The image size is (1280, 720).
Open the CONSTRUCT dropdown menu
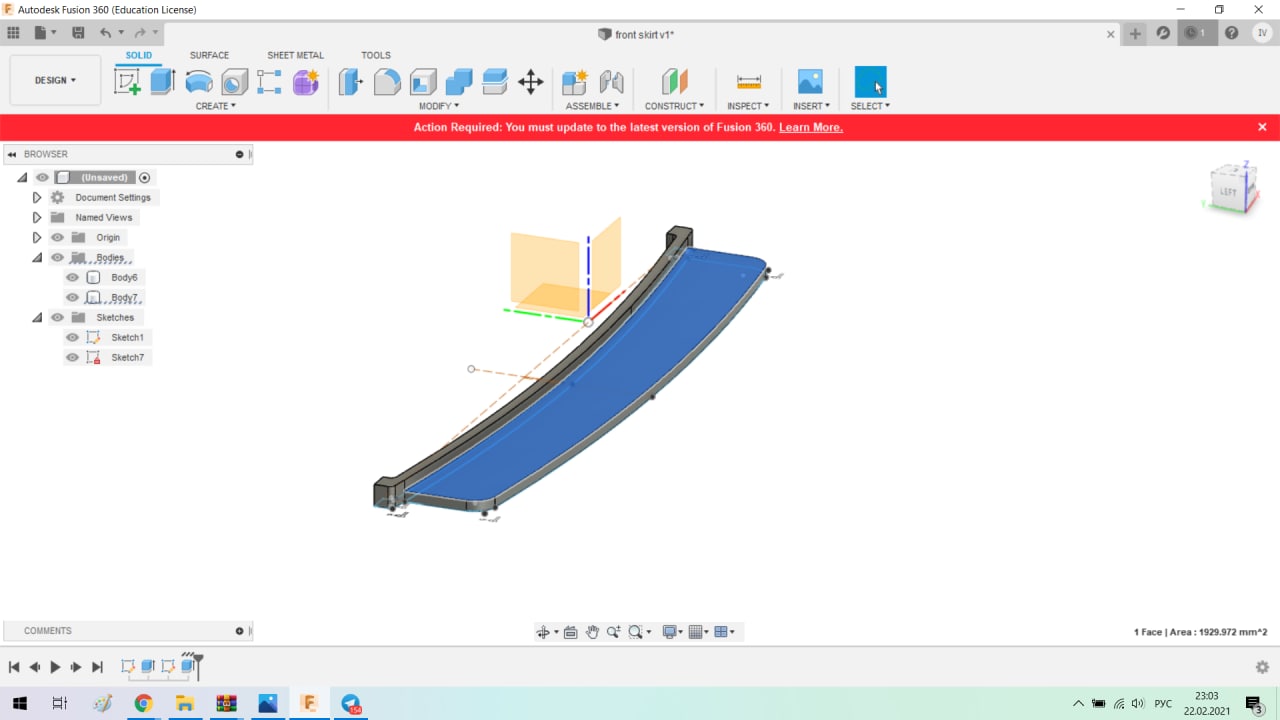674,106
